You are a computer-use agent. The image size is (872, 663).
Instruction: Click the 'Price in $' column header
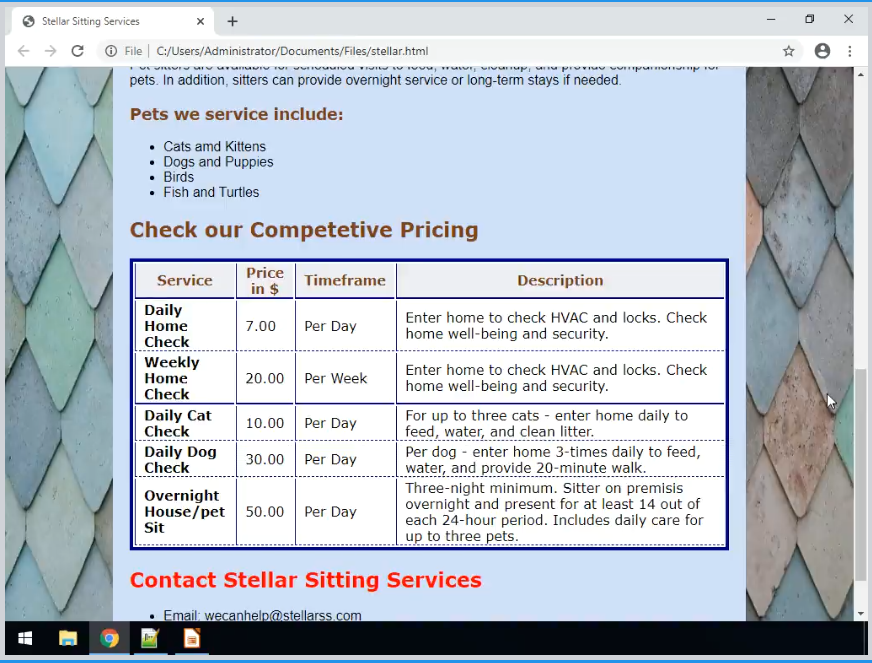(x=265, y=280)
